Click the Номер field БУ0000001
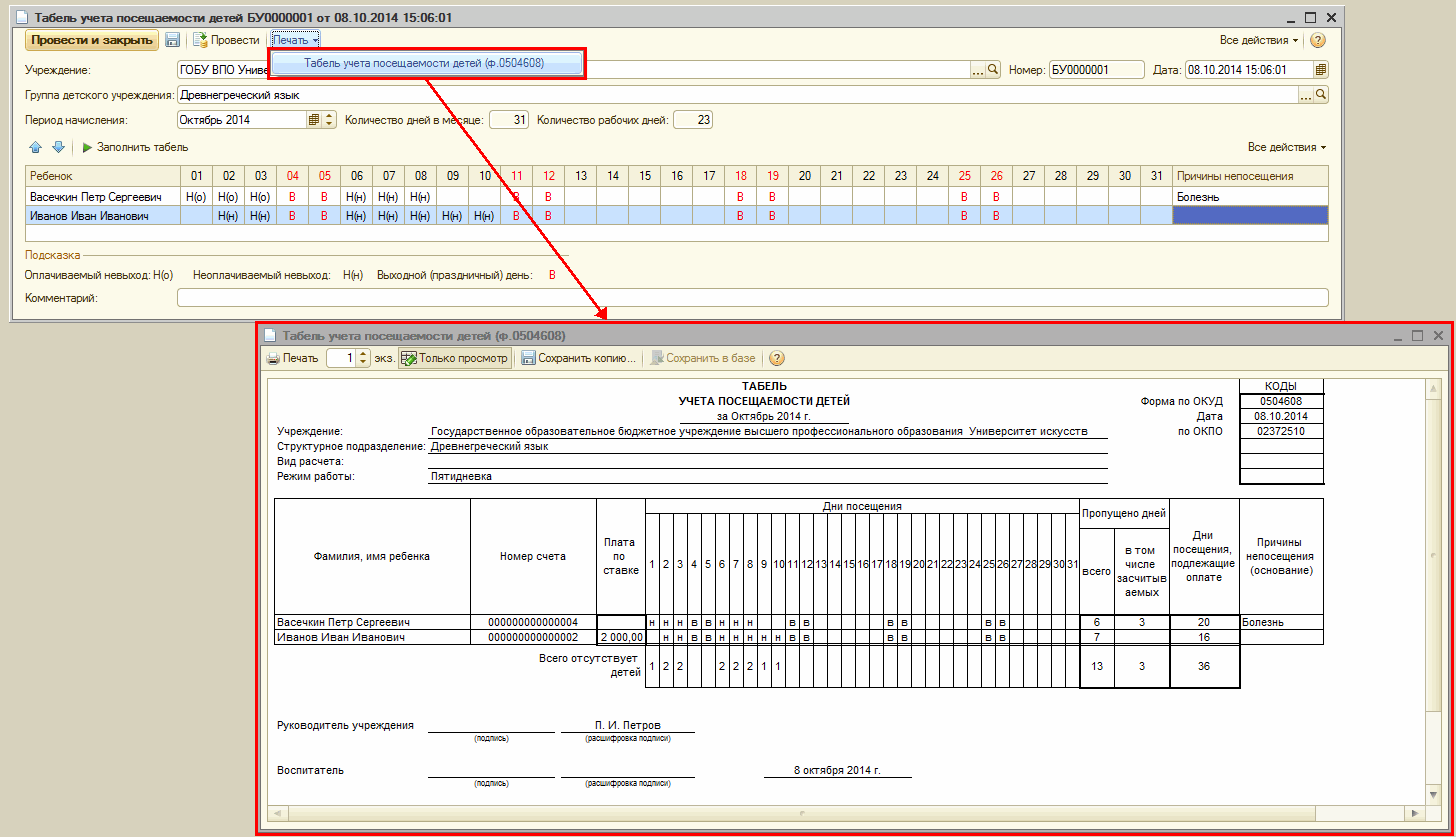 1096,70
